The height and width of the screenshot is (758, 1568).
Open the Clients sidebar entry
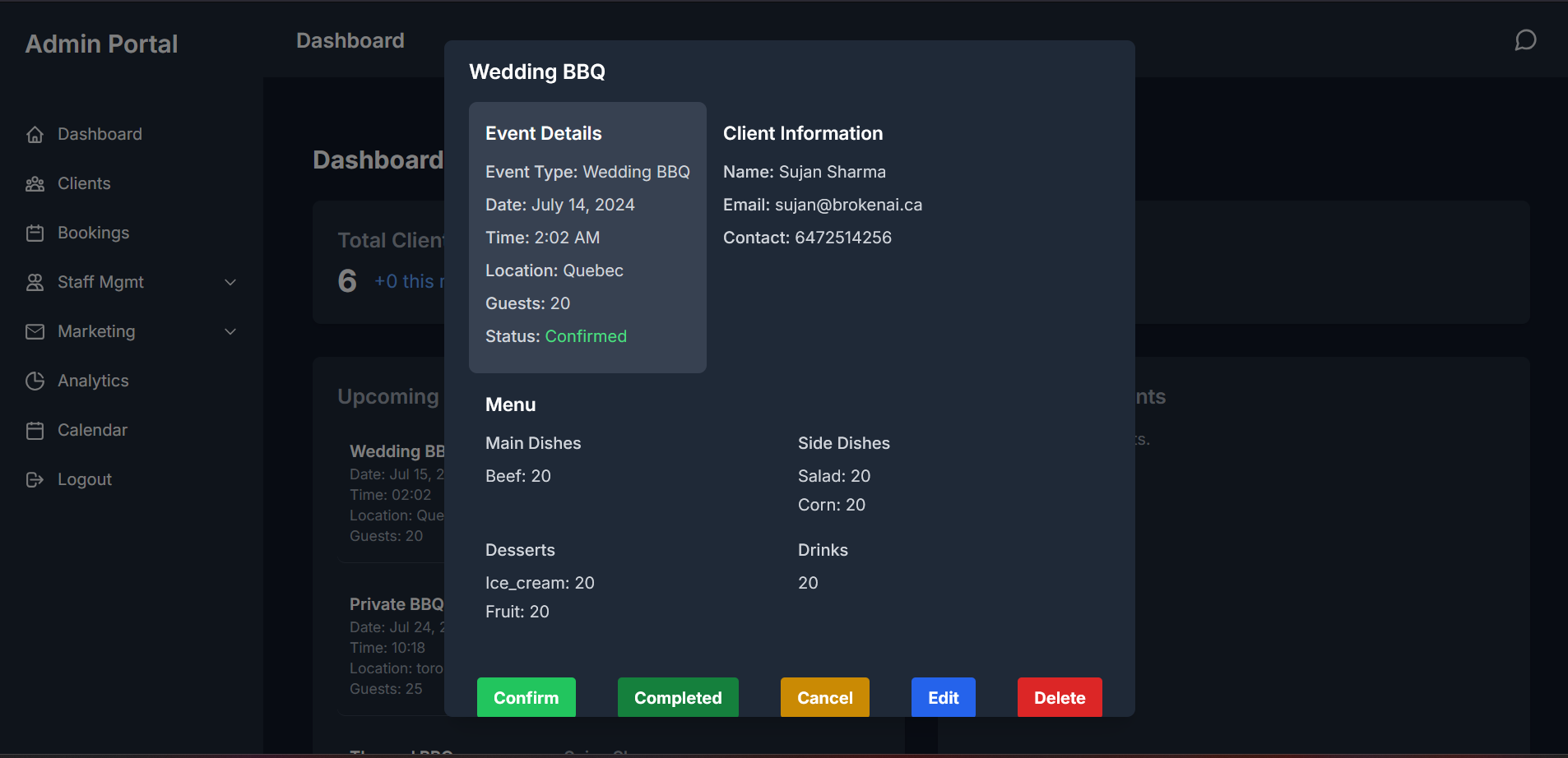[84, 183]
